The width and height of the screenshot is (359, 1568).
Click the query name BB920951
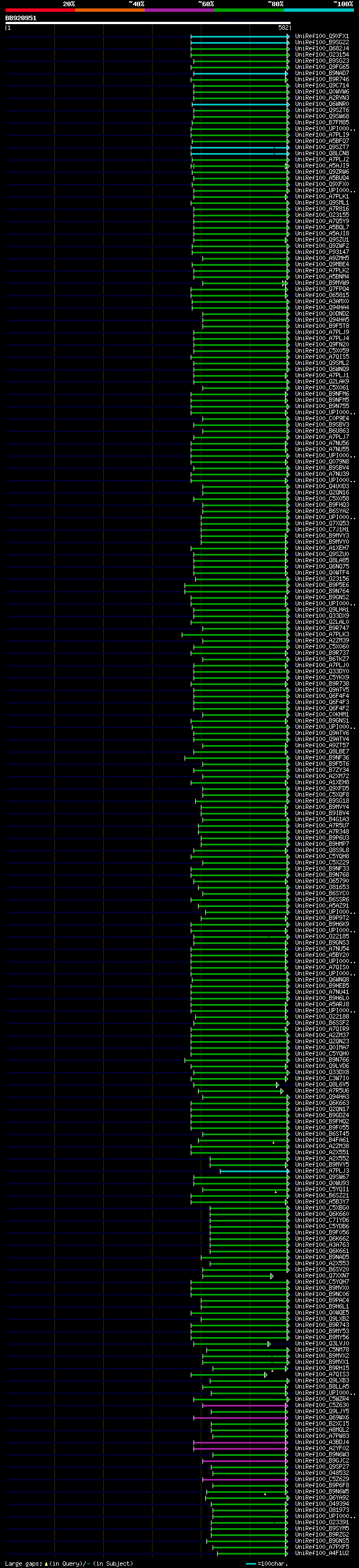(x=21, y=18)
